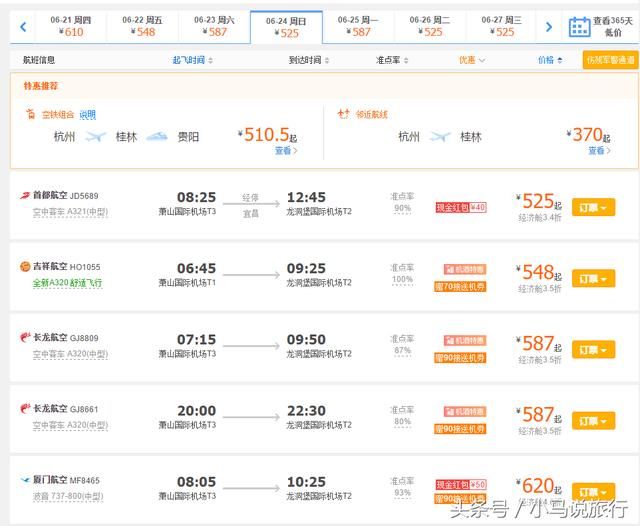Viewport: 640px width, 526px height.
Task: Click the Xiamen Airlines logo for MF8465
Action: (24, 480)
